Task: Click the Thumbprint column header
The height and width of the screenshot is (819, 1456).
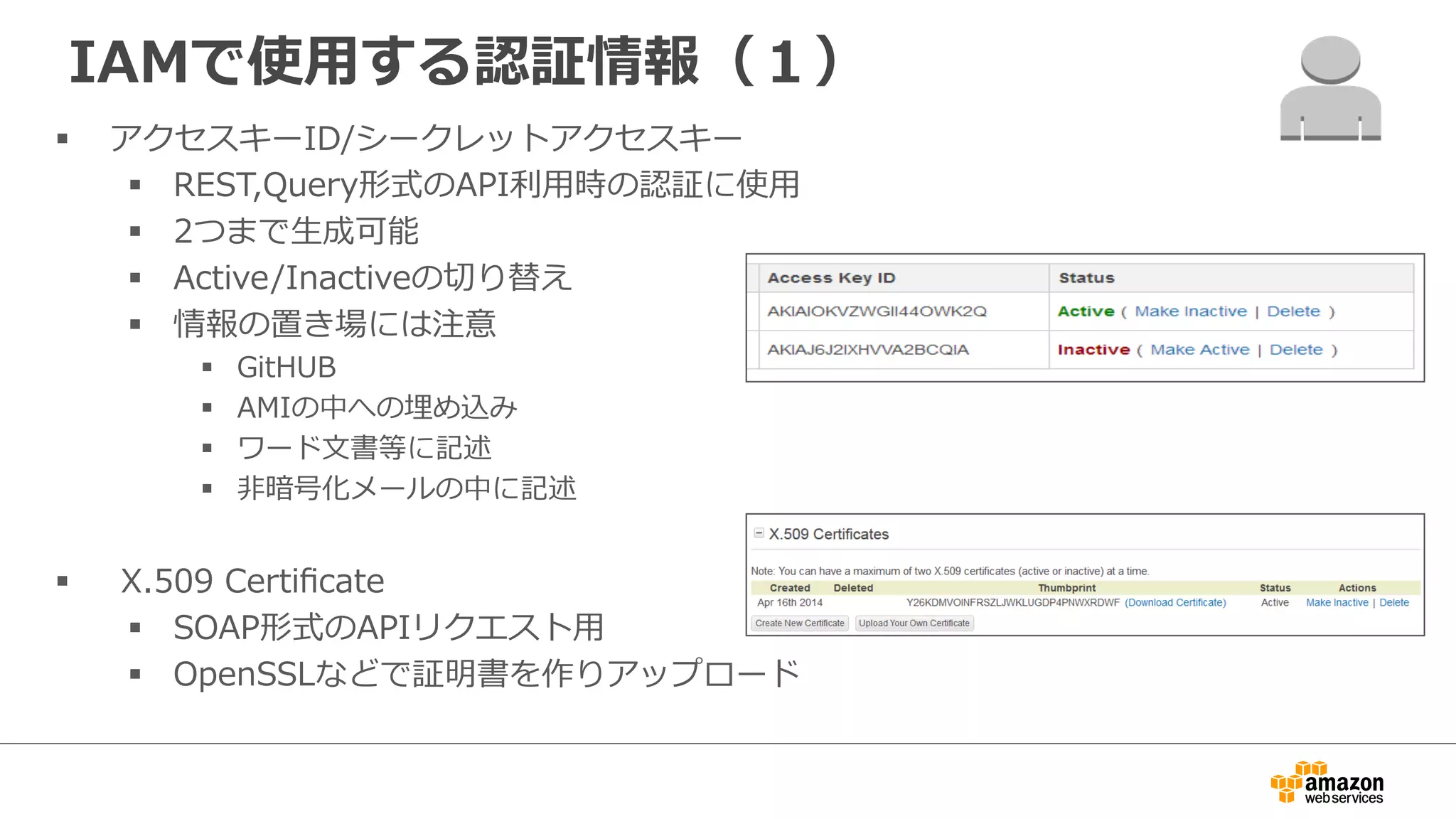Action: pos(1066,588)
